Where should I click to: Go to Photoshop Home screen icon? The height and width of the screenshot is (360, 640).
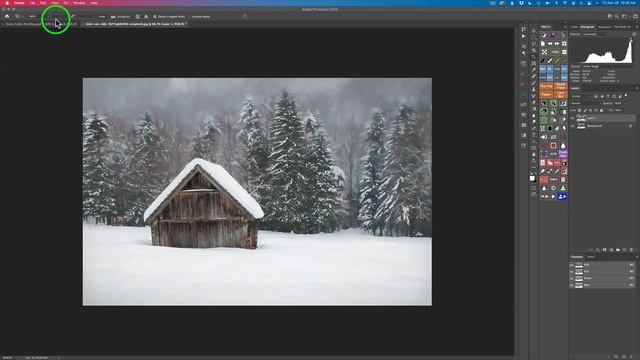pyautogui.click(x=7, y=16)
